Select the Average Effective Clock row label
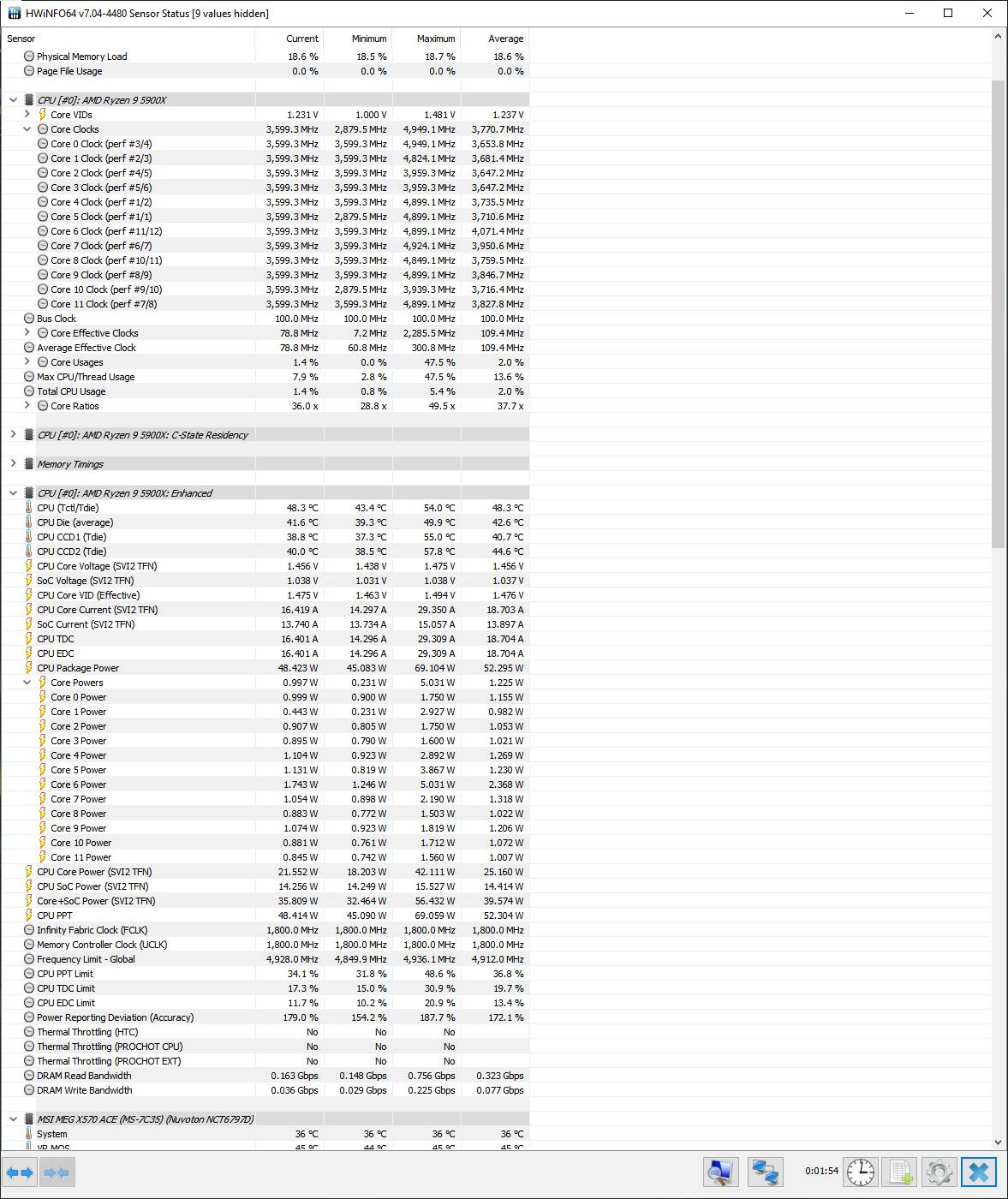Viewport: 1008px width, 1199px height. pos(86,348)
